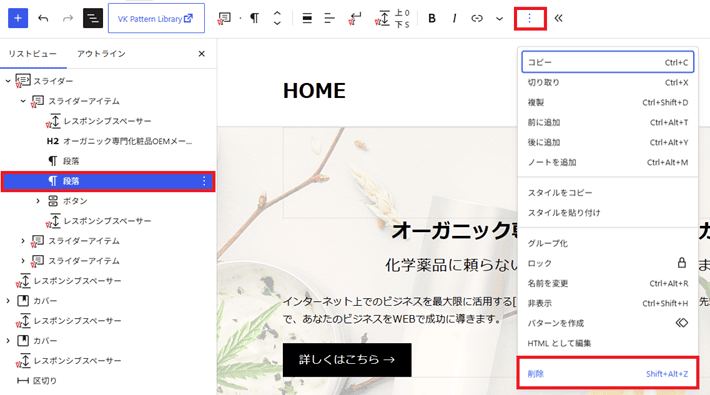This screenshot has width=710, height=395.
Task: Select parent slider item block in toolbar
Action: point(224,18)
